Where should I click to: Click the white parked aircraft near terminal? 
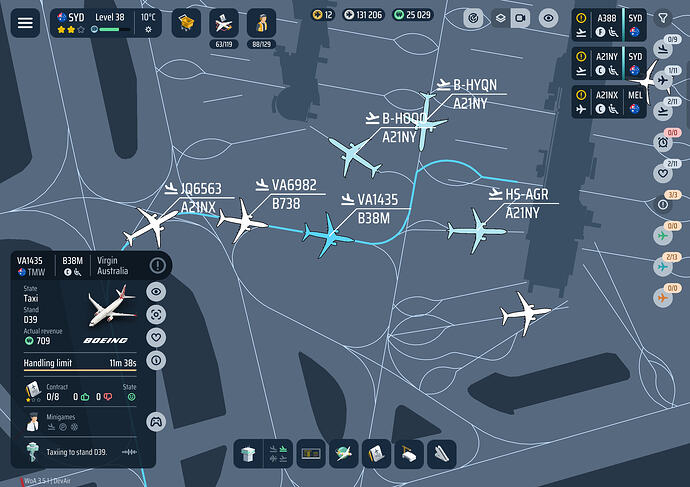525,313
